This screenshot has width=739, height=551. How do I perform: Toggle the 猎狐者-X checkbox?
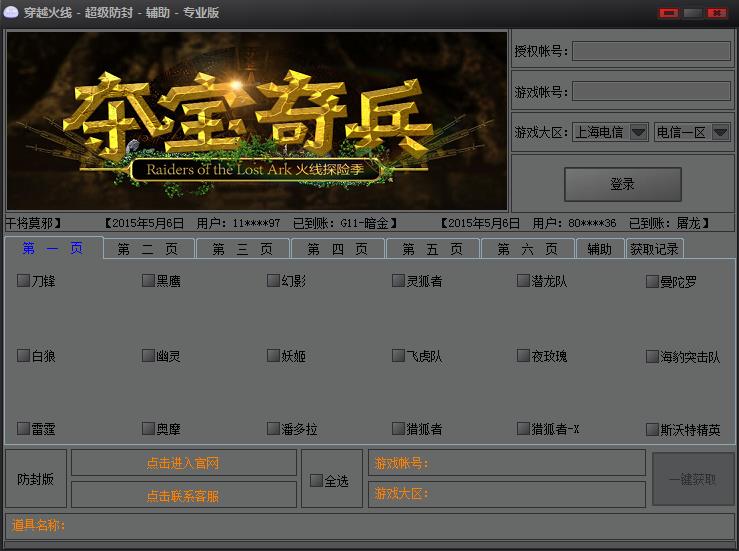(523, 428)
